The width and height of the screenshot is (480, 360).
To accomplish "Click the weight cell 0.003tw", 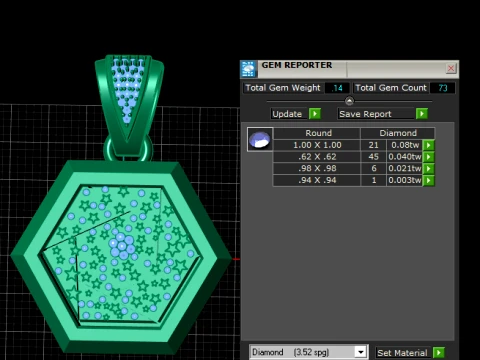I will (x=405, y=180).
